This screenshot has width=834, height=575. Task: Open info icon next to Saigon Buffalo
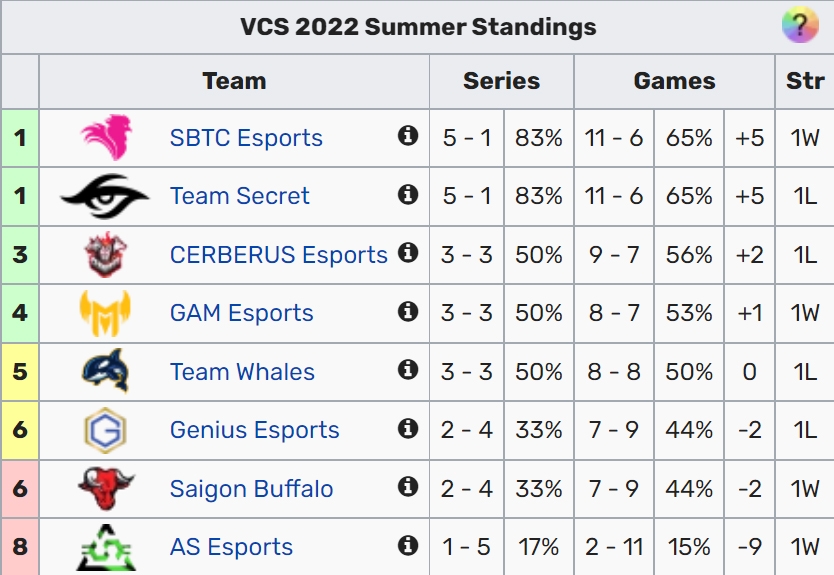pyautogui.click(x=408, y=486)
